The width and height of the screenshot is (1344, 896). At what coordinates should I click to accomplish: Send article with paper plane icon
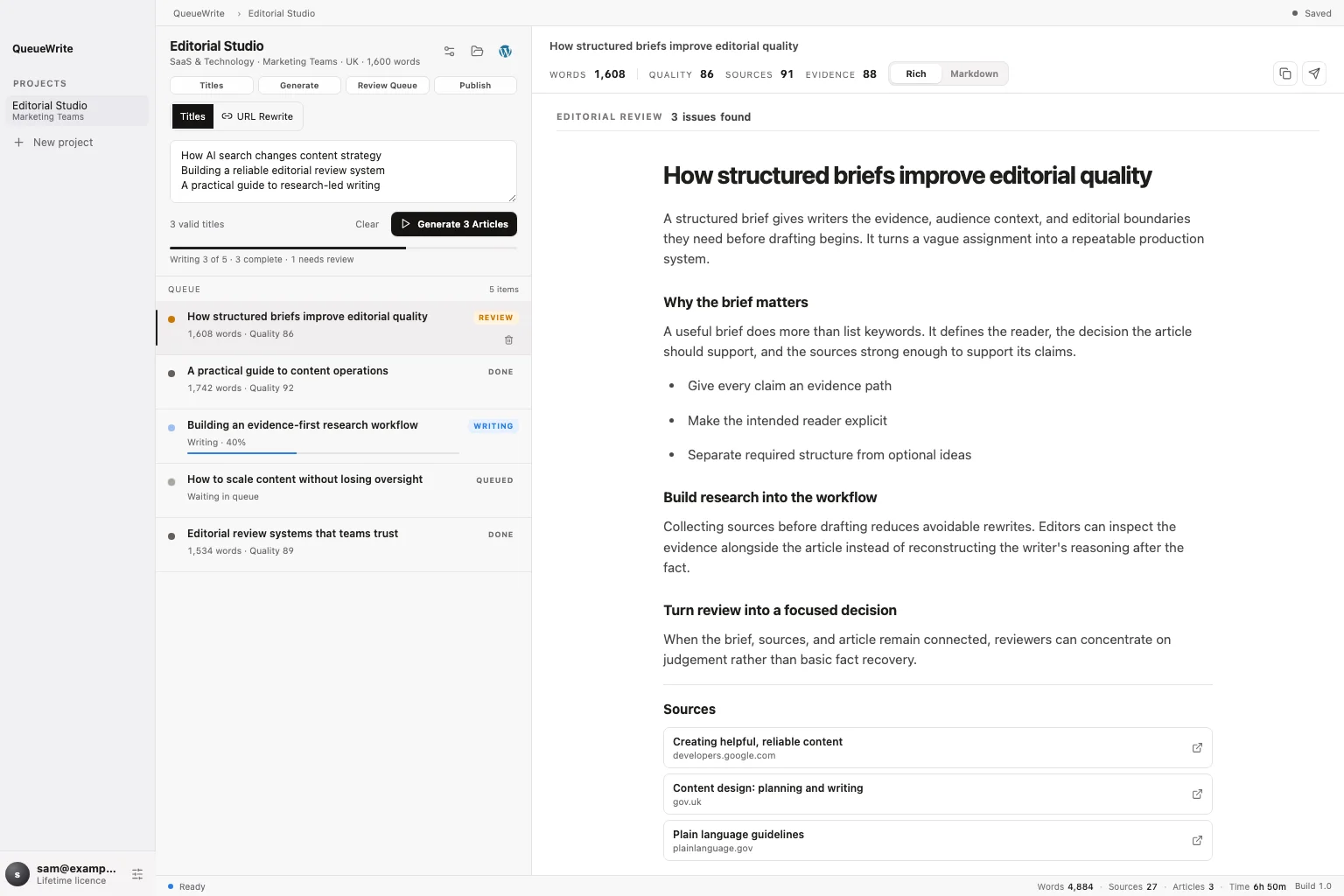click(x=1314, y=73)
